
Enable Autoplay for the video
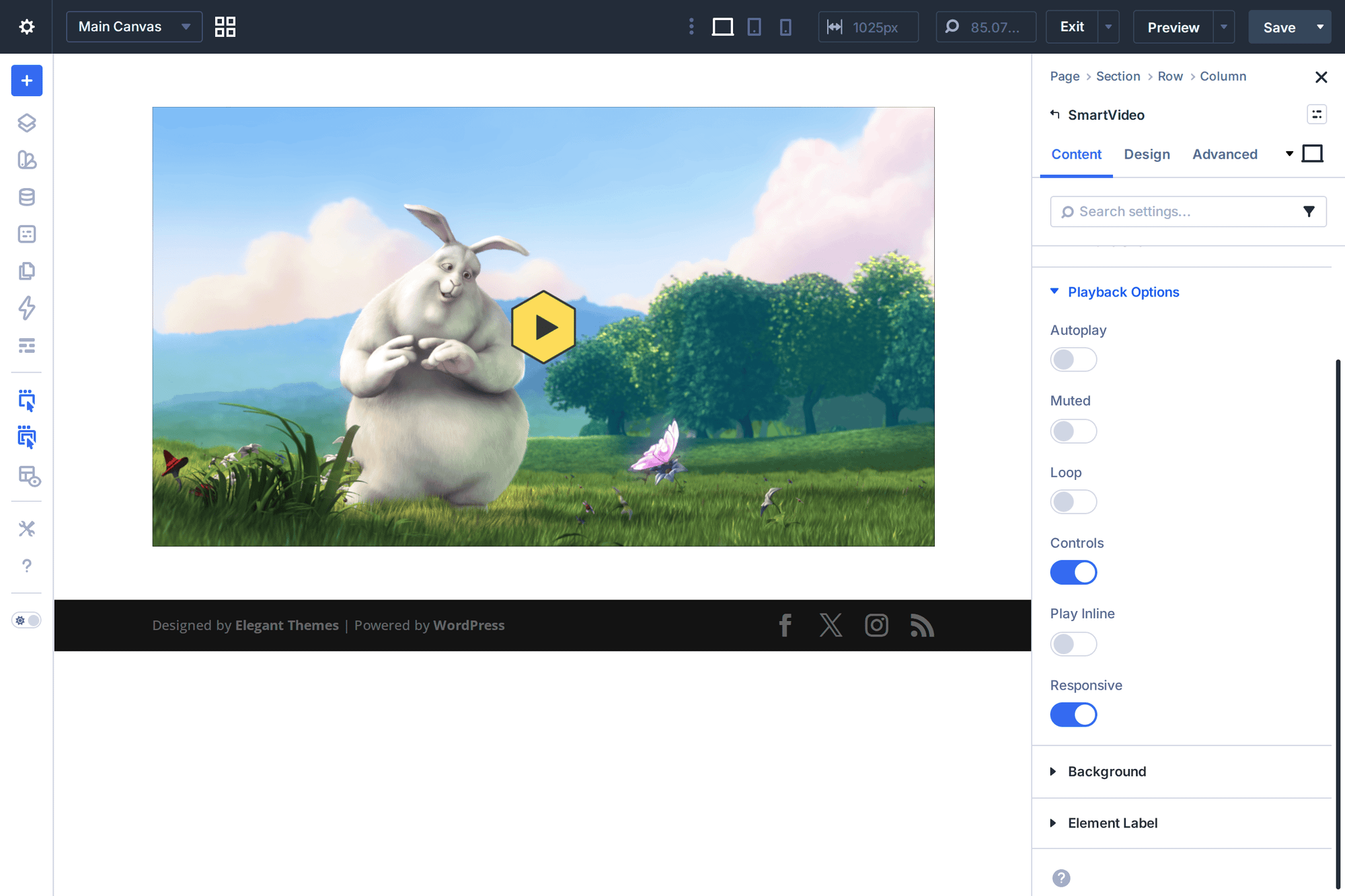(1073, 360)
